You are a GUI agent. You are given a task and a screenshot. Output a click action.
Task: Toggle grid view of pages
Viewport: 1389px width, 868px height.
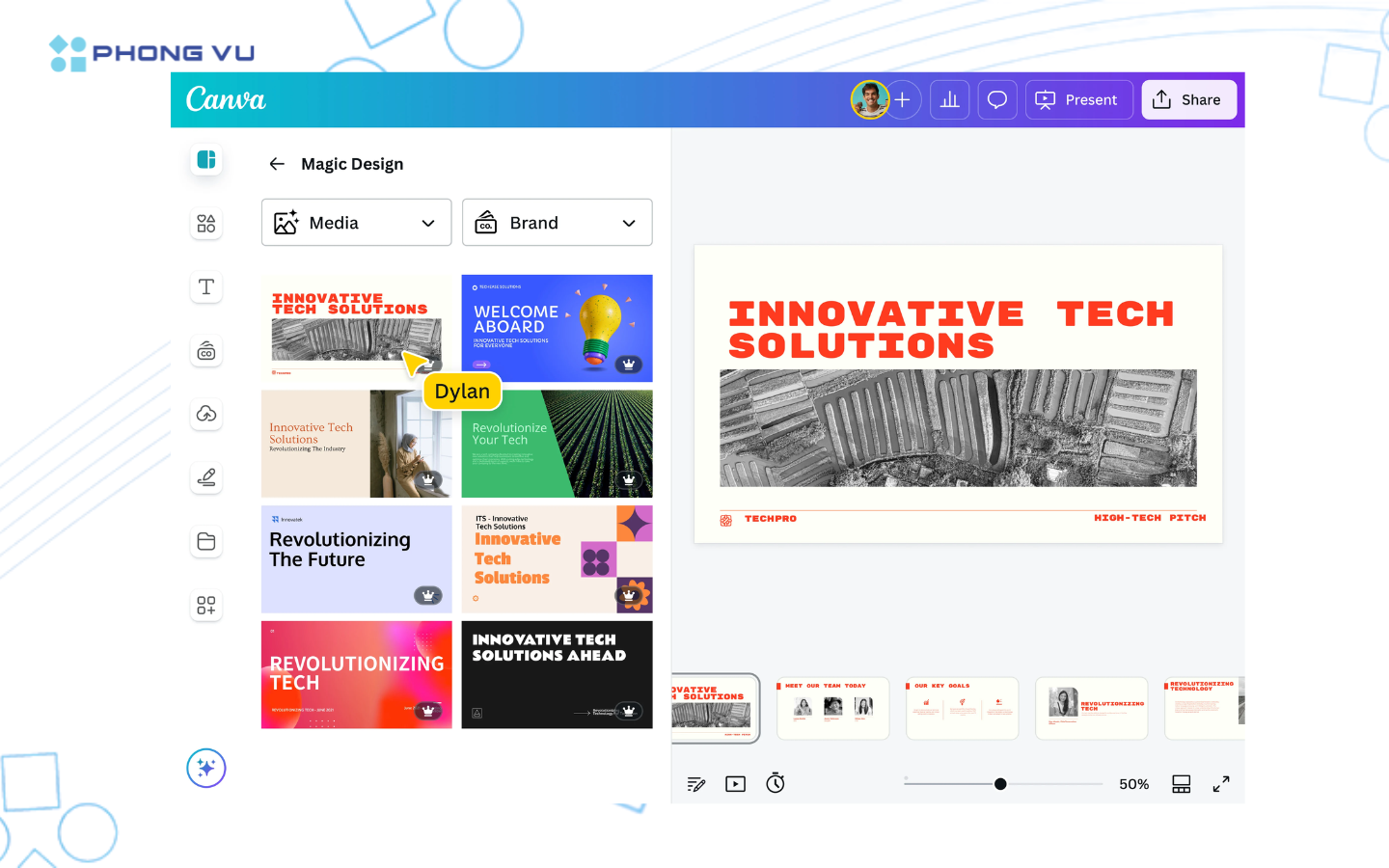[x=1182, y=784]
